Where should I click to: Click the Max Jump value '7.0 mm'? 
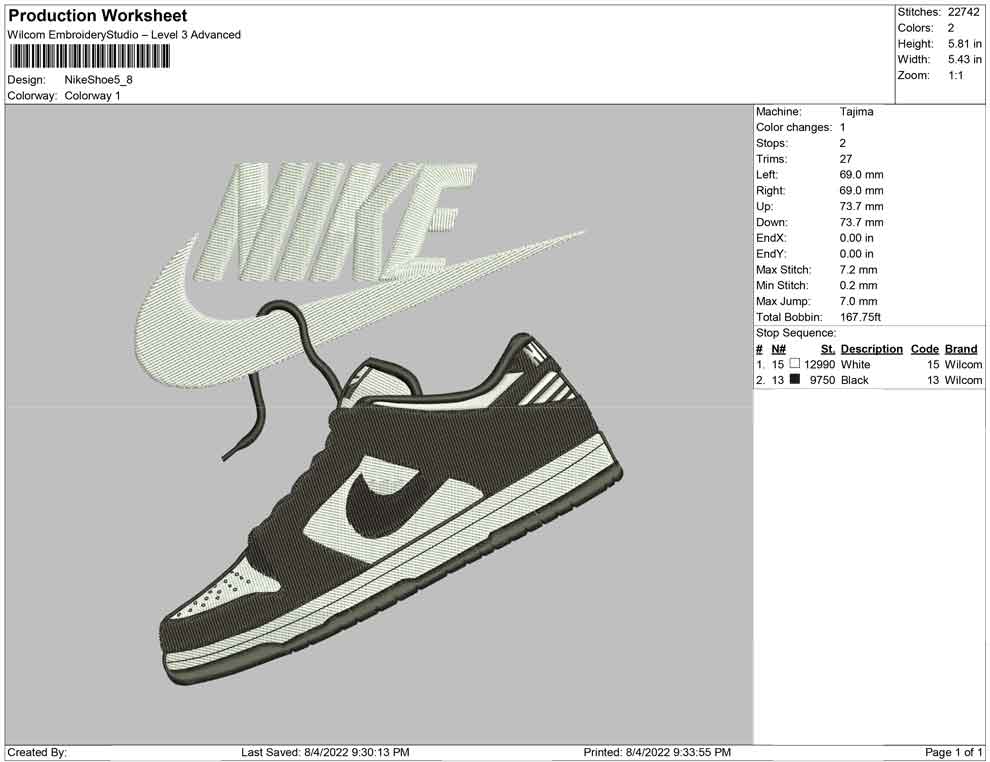coord(859,301)
